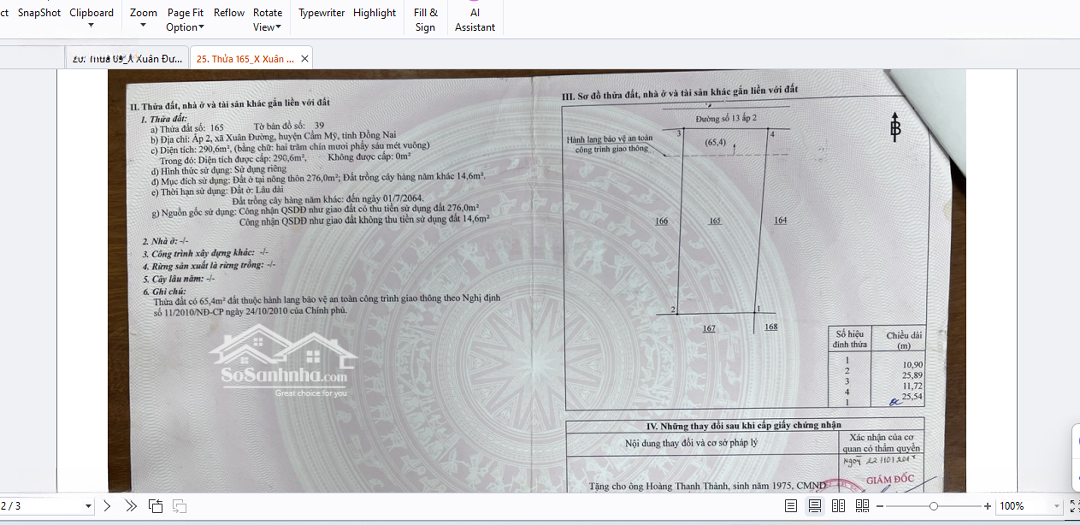Open the Fill & Sign tool
1080x525 pixels.
pyautogui.click(x=425, y=20)
